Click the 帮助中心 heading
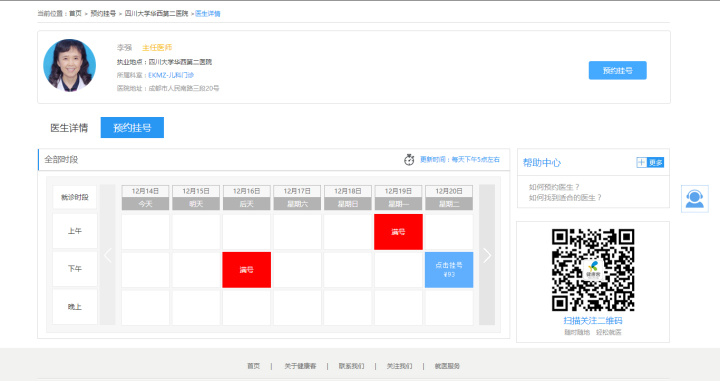Screen dimensions: 720x381 [x=542, y=162]
